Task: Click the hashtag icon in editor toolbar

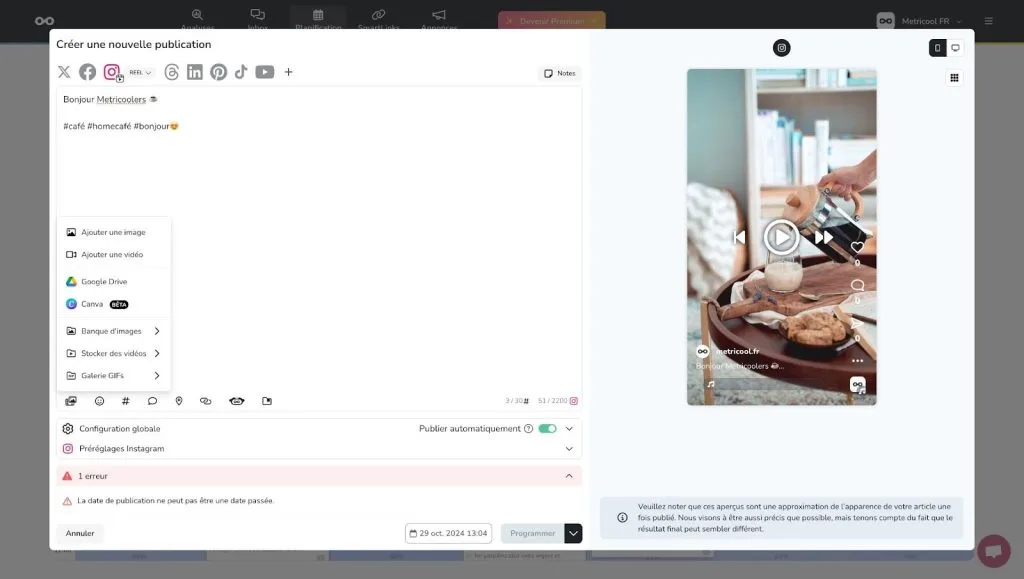Action: [x=125, y=401]
